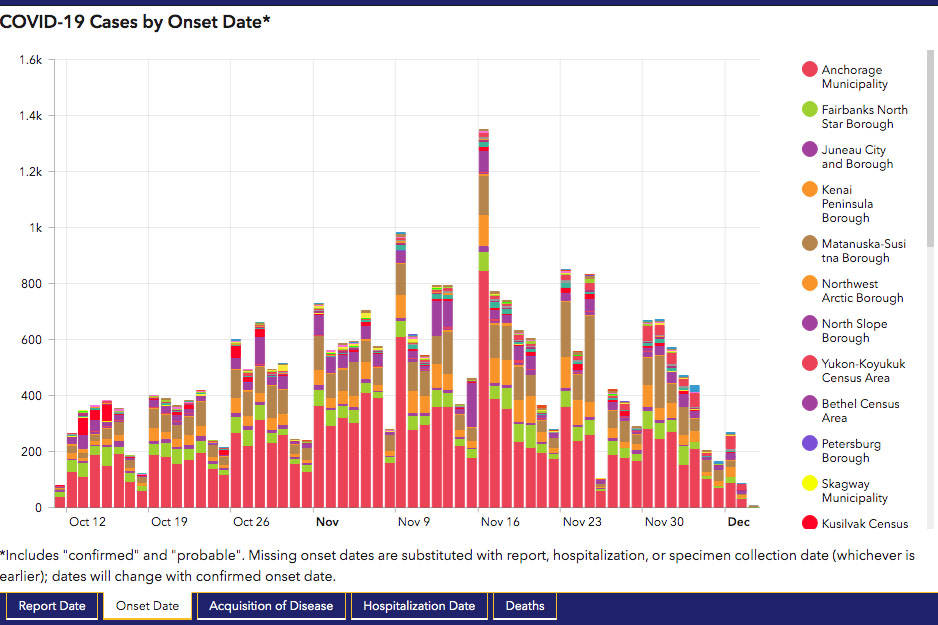Select the Onset Date tab
This screenshot has height=625, width=938.
(x=147, y=606)
